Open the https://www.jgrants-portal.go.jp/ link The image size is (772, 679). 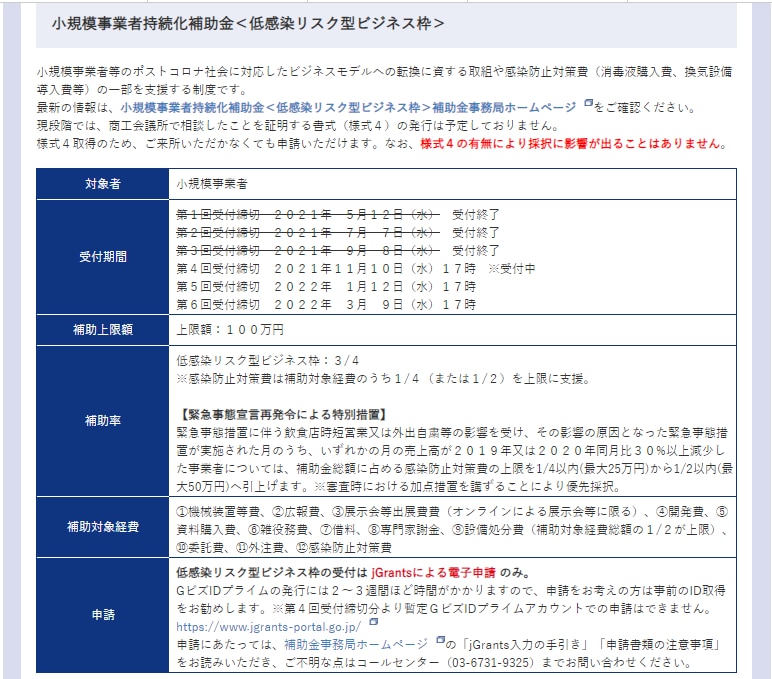(x=268, y=627)
